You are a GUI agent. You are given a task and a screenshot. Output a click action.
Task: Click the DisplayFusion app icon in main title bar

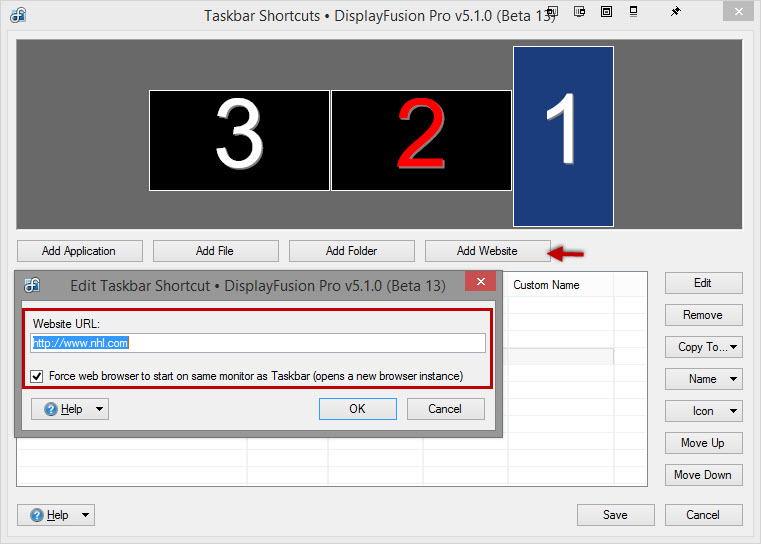click(17, 15)
